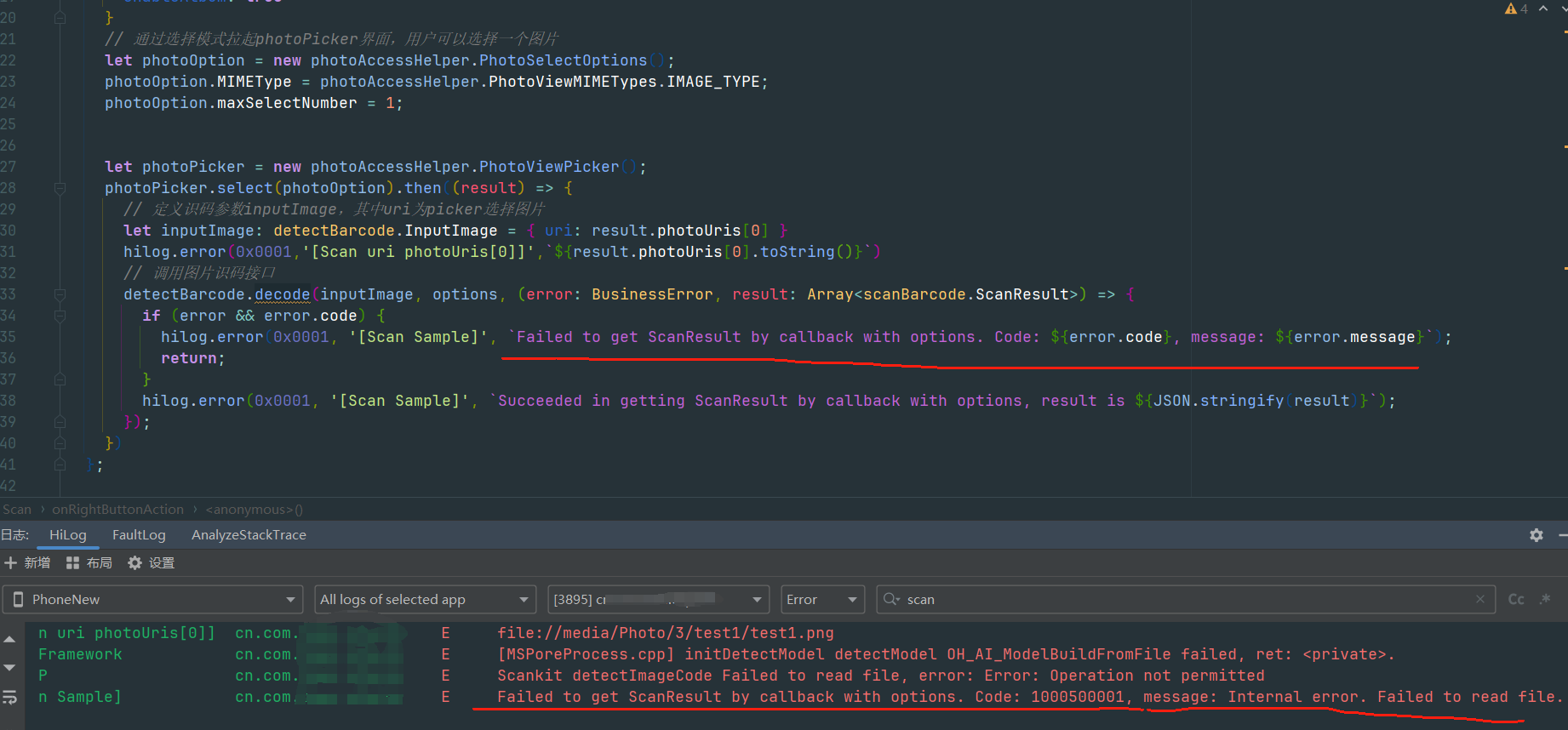Toggle soft-wrap icon in the log sidebar
1568x730 pixels.
click(9, 697)
